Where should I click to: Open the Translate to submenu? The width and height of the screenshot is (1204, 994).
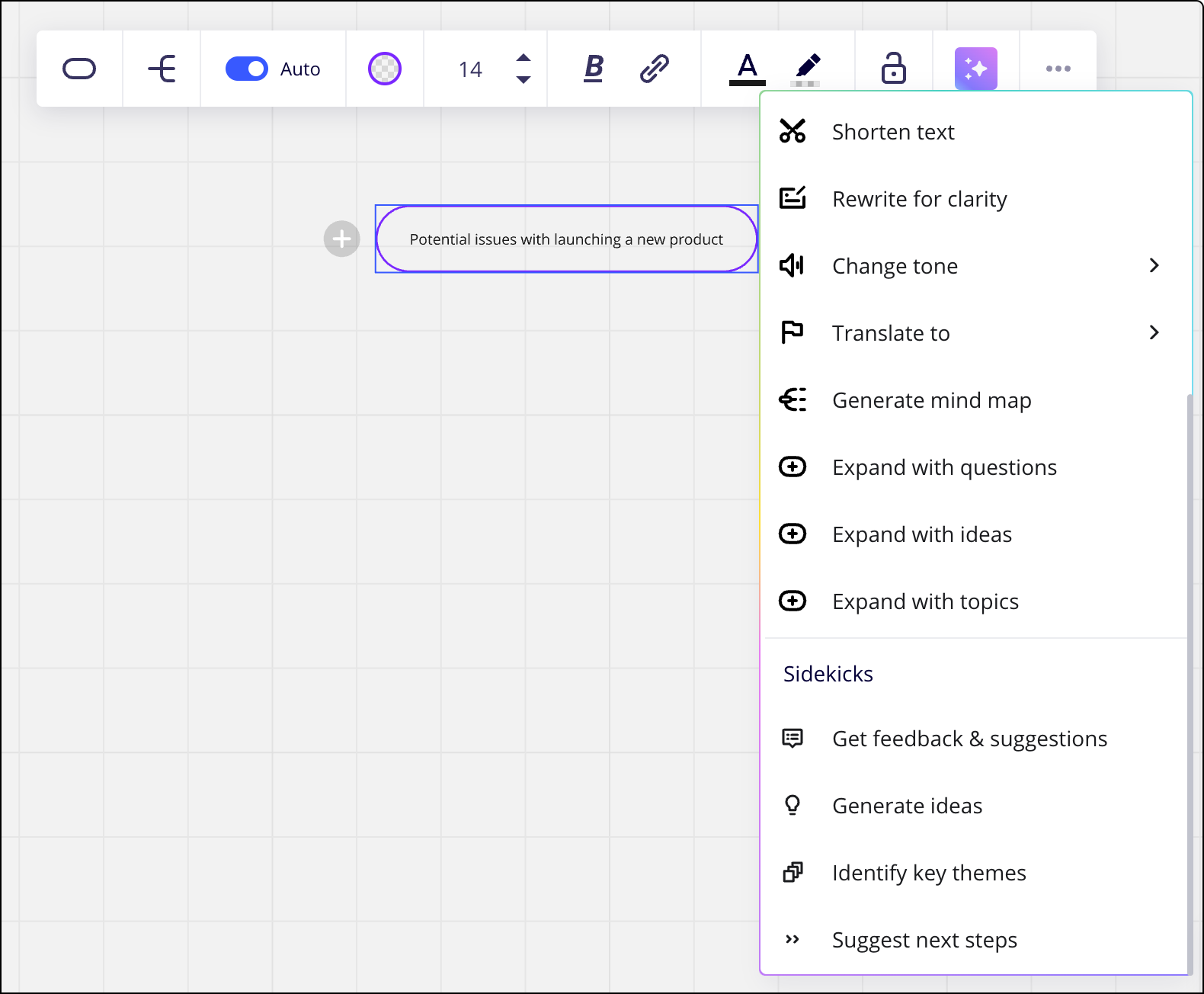(x=976, y=333)
